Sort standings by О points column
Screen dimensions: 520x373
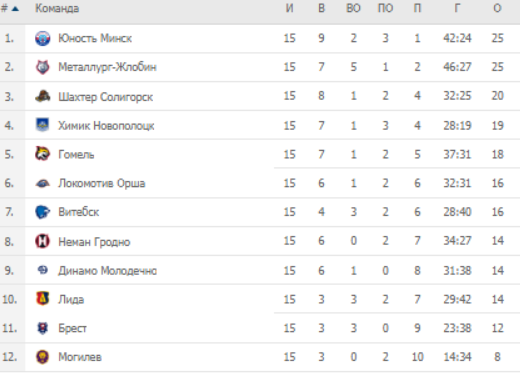pyautogui.click(x=497, y=8)
